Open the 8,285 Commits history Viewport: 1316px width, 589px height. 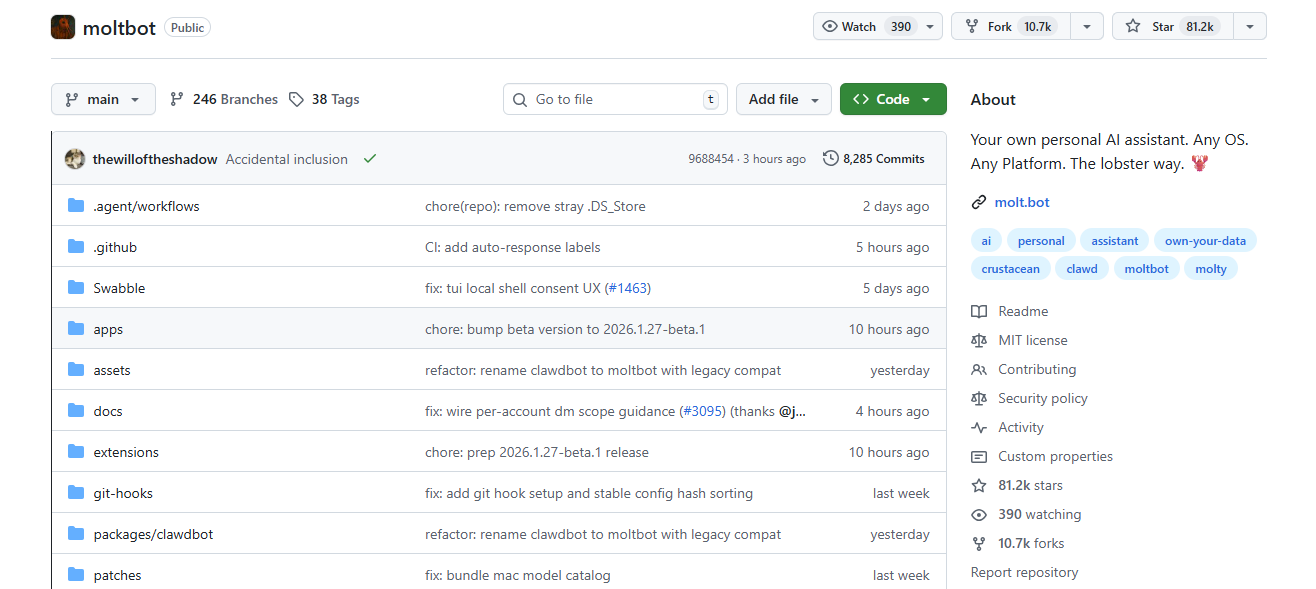874,159
